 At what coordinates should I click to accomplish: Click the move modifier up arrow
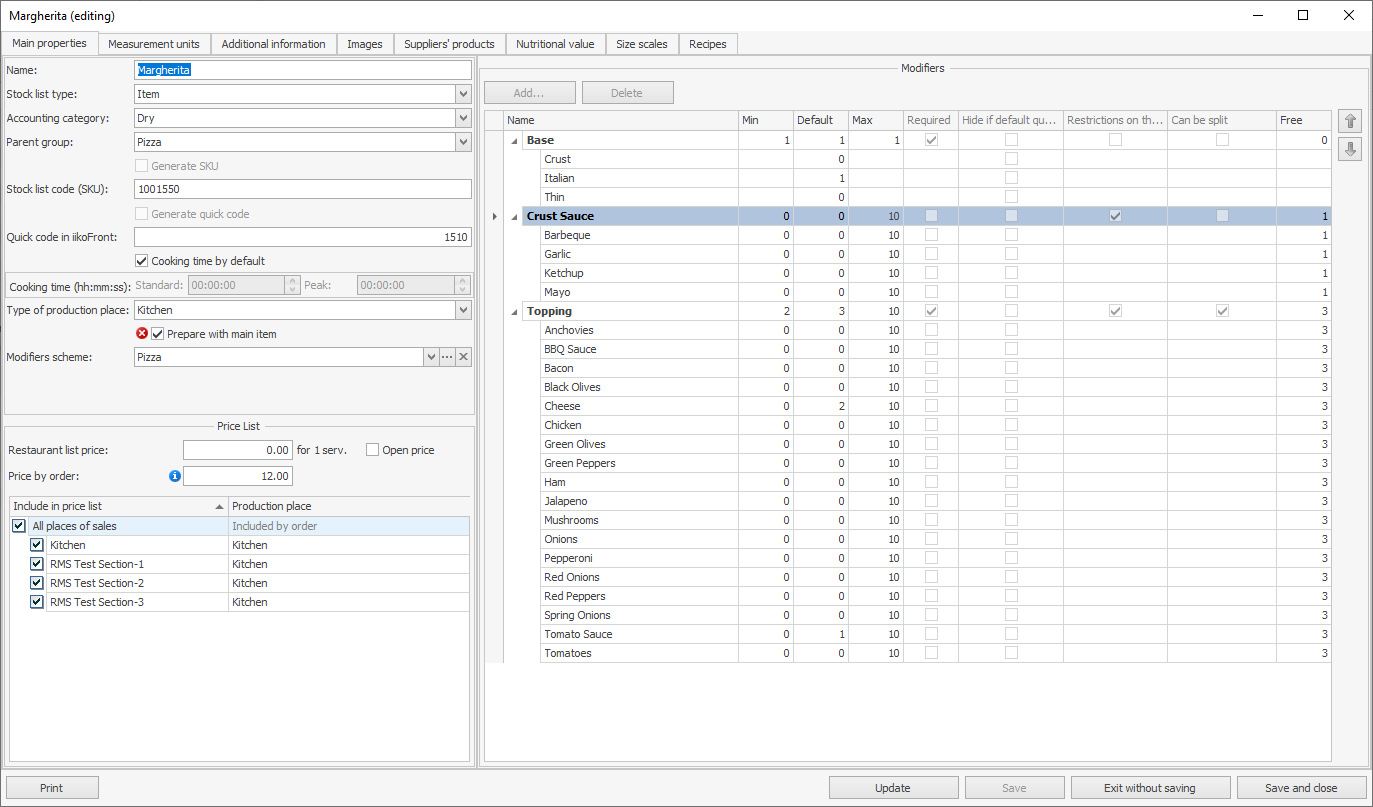coord(1350,121)
